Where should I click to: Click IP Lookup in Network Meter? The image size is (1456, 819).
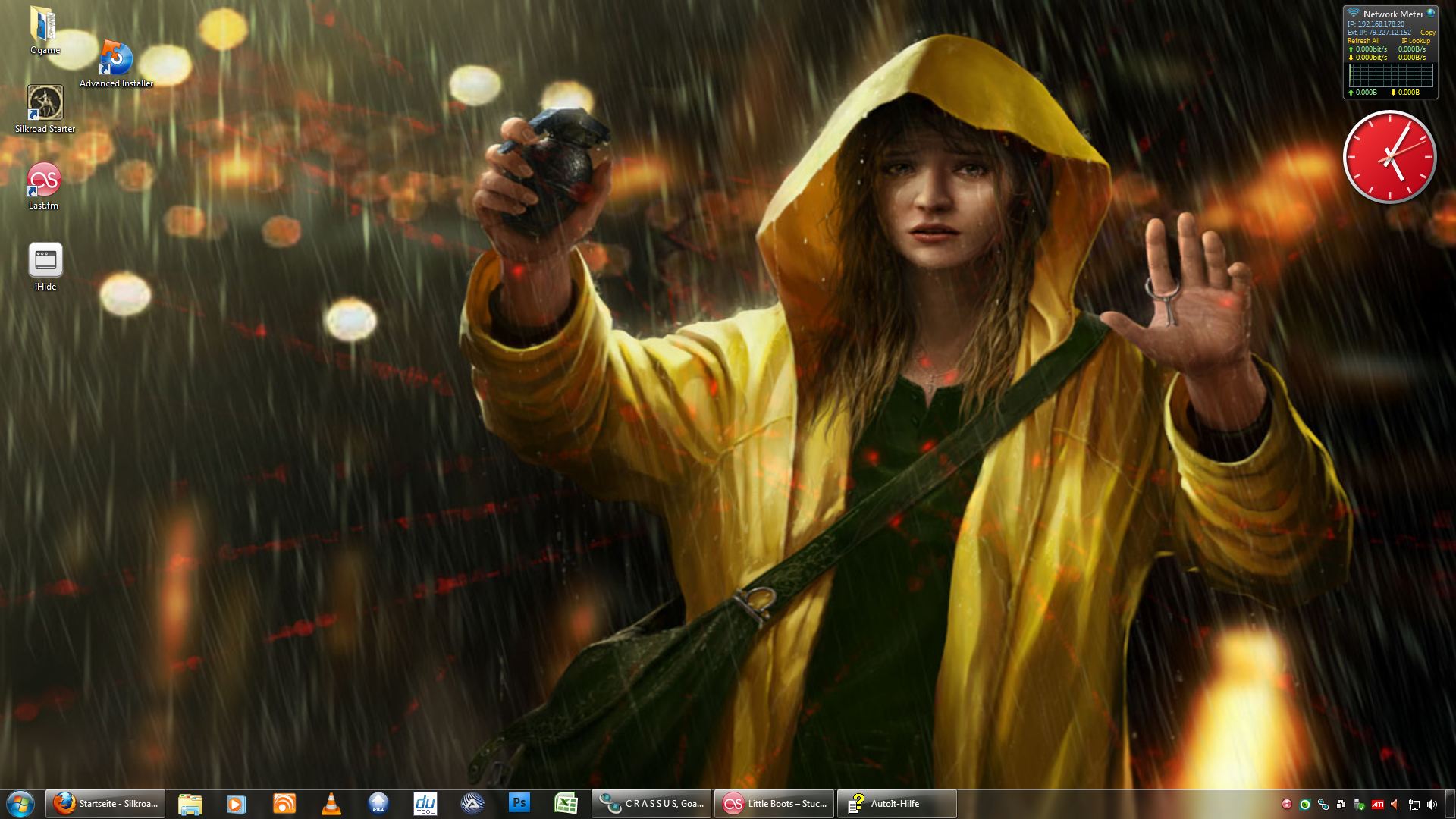click(x=1416, y=41)
